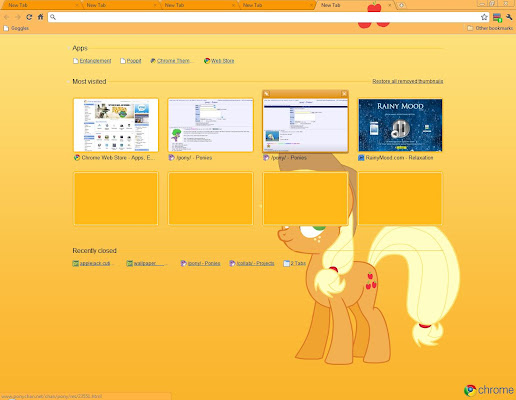Open the Web Store app
516x400 pixels.
click(x=219, y=61)
